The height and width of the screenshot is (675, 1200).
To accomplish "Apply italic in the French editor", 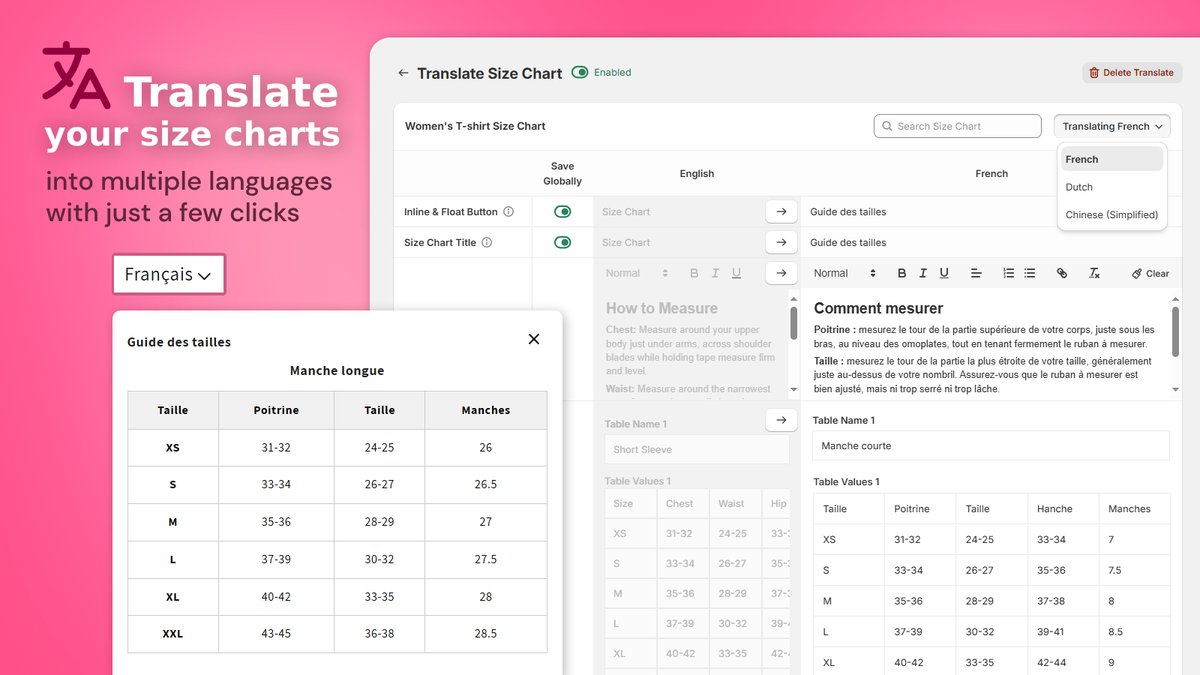I will click(x=922, y=273).
